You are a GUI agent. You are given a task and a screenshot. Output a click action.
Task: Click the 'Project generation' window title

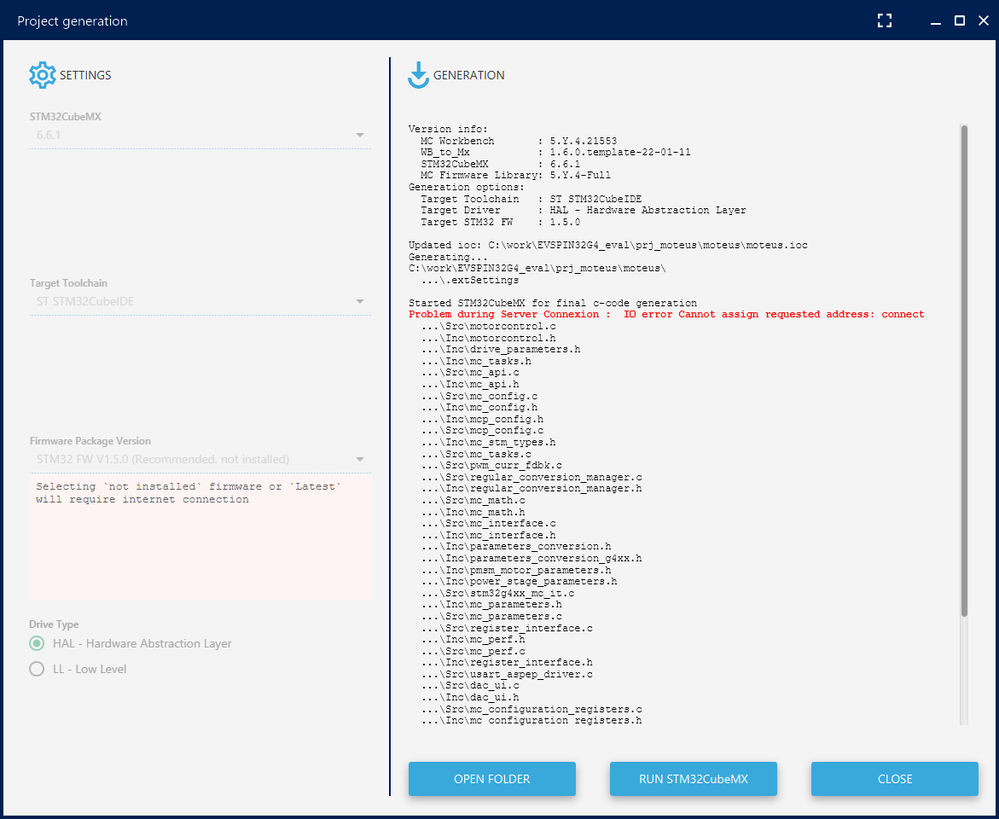73,21
